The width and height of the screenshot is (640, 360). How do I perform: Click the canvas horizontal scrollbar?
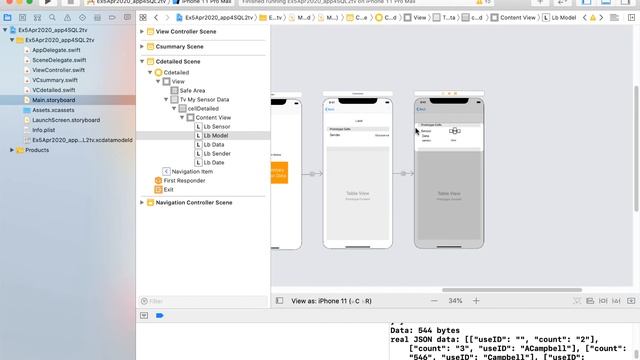(x=512, y=290)
